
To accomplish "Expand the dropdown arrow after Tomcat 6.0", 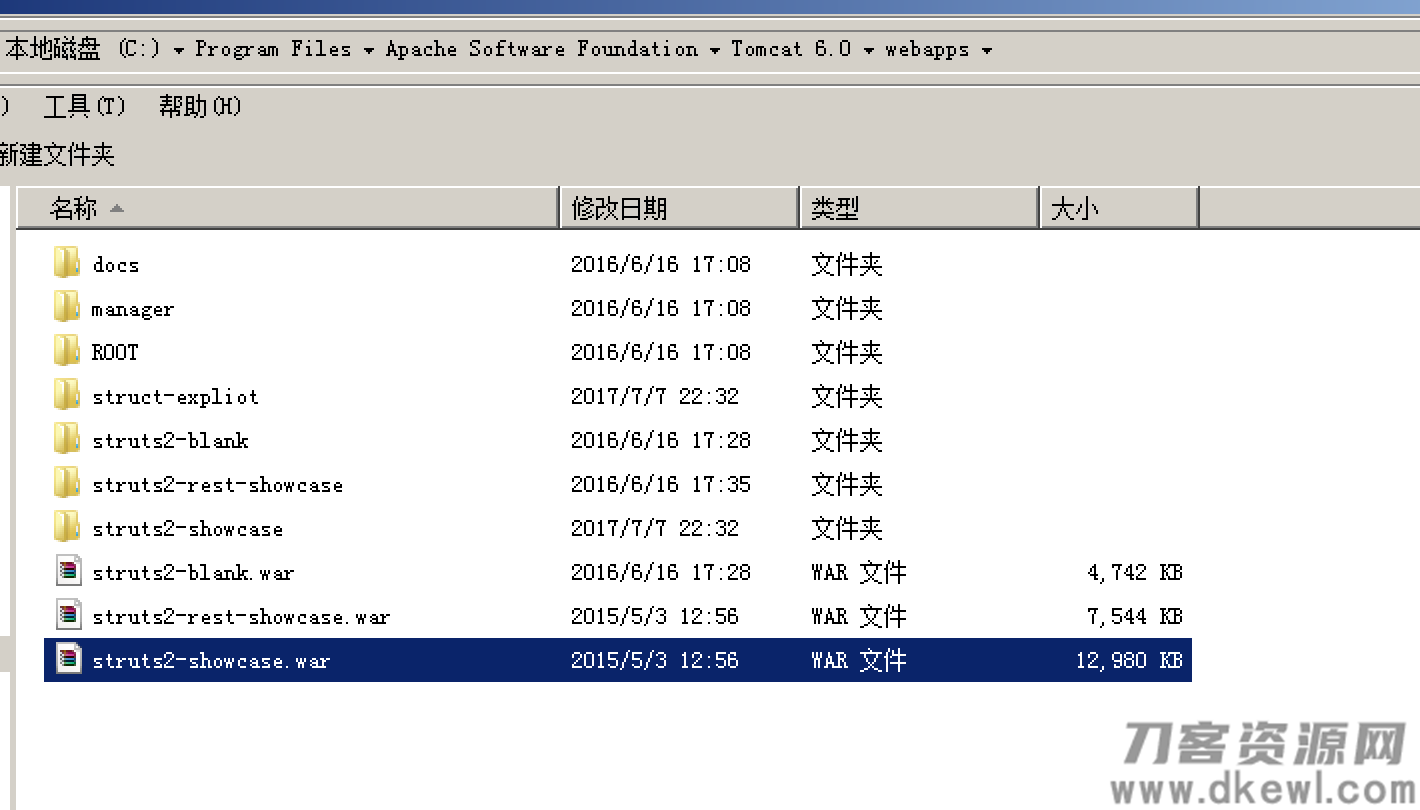I will pos(868,50).
